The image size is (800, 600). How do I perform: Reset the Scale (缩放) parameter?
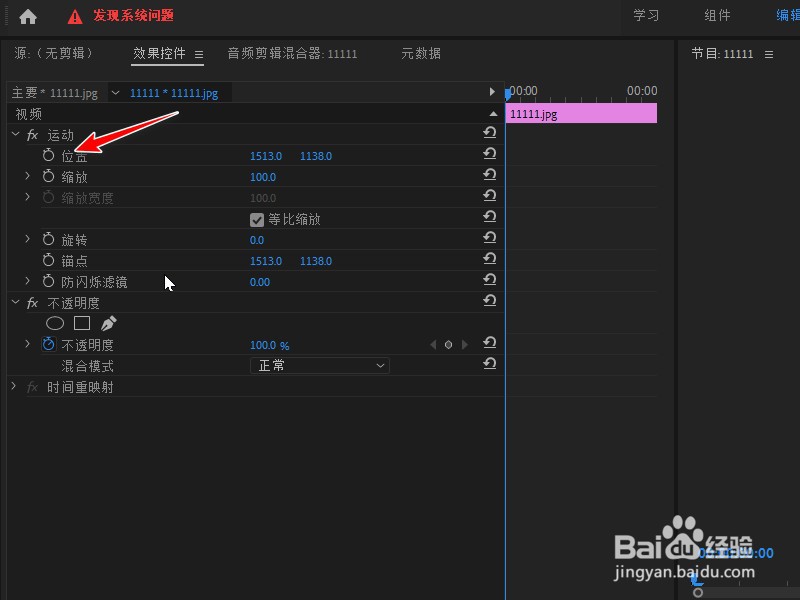(490, 174)
